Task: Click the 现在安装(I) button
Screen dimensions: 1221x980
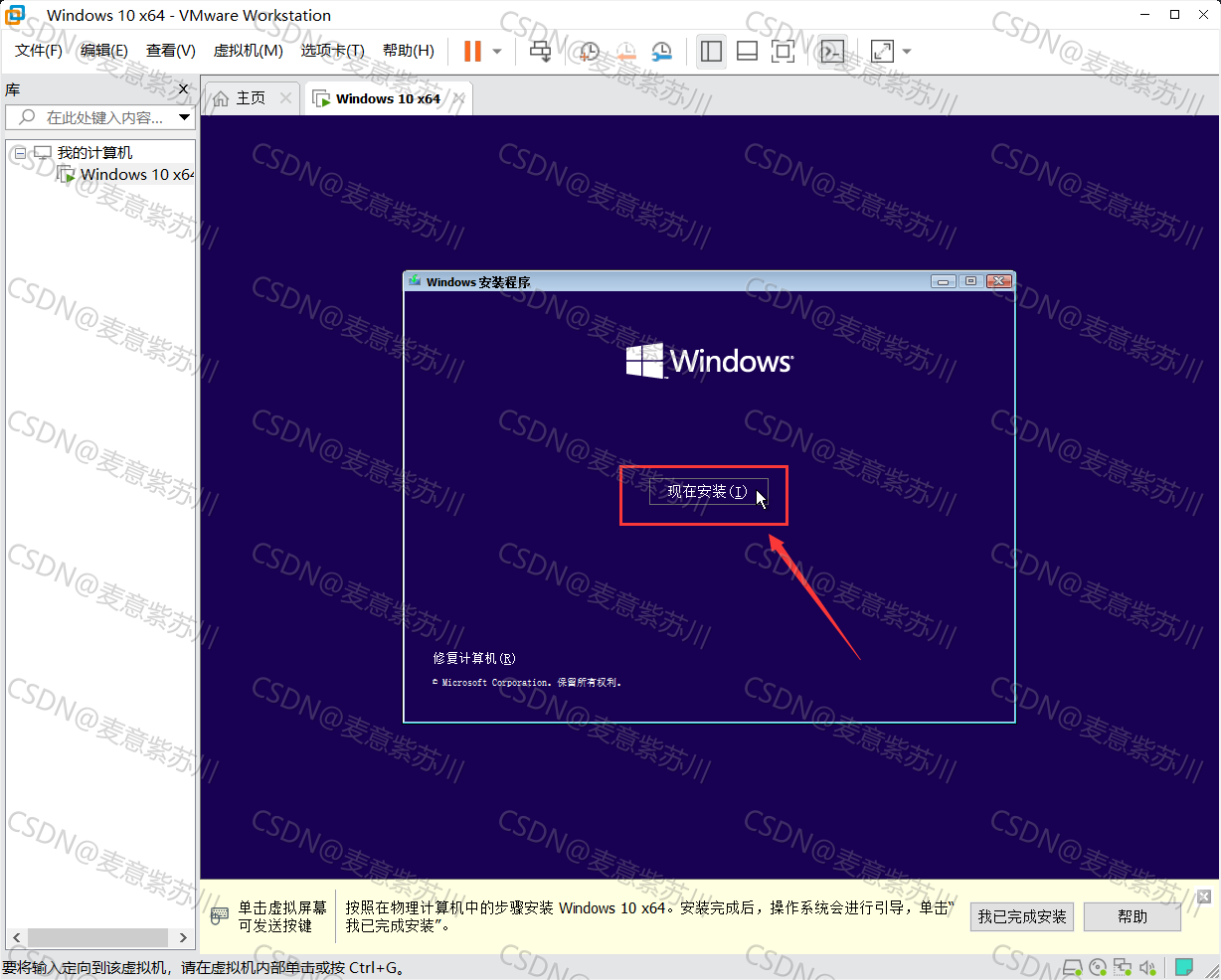Action: tap(708, 492)
